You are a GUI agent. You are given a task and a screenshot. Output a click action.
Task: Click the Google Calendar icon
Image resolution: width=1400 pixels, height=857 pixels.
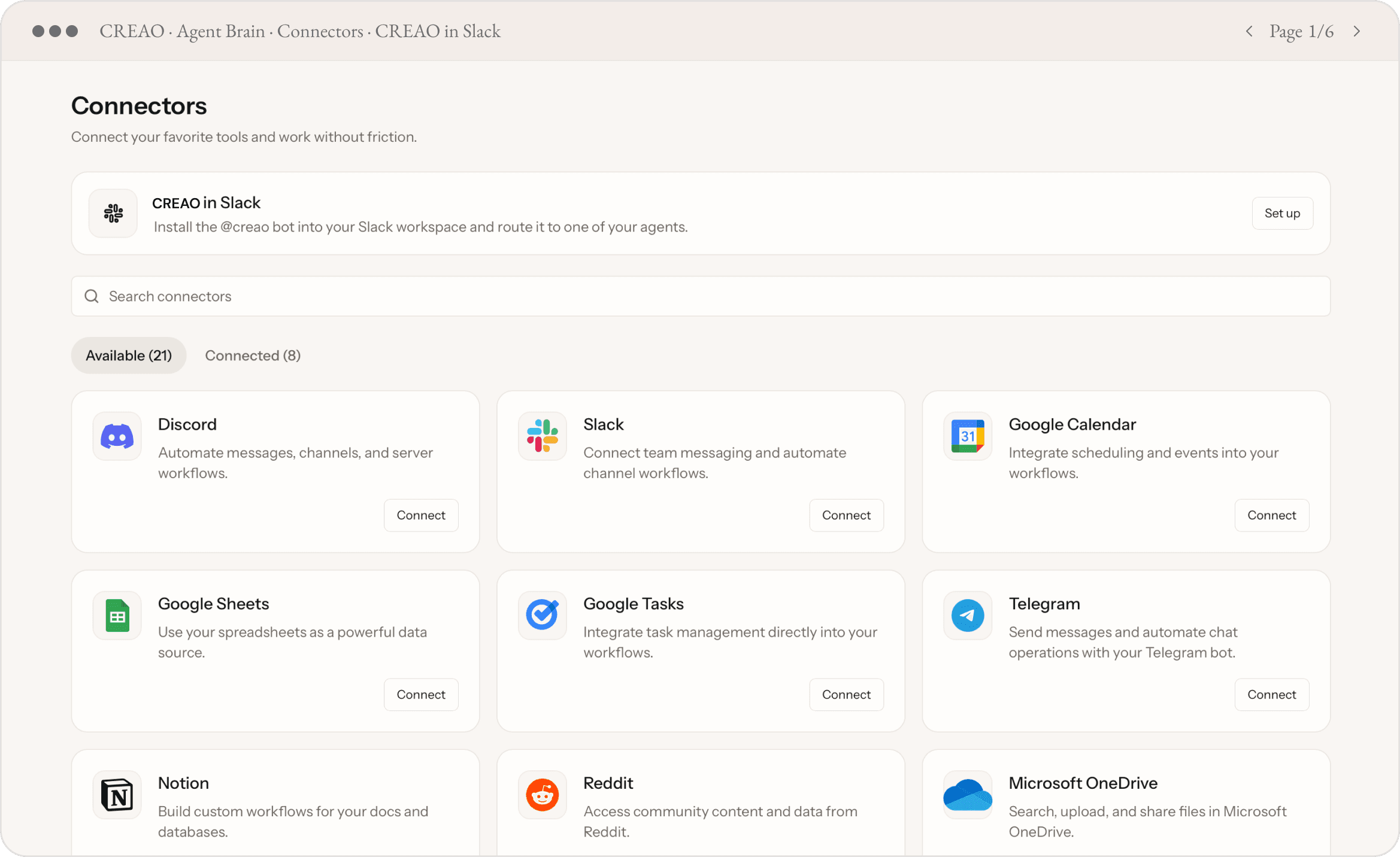968,436
